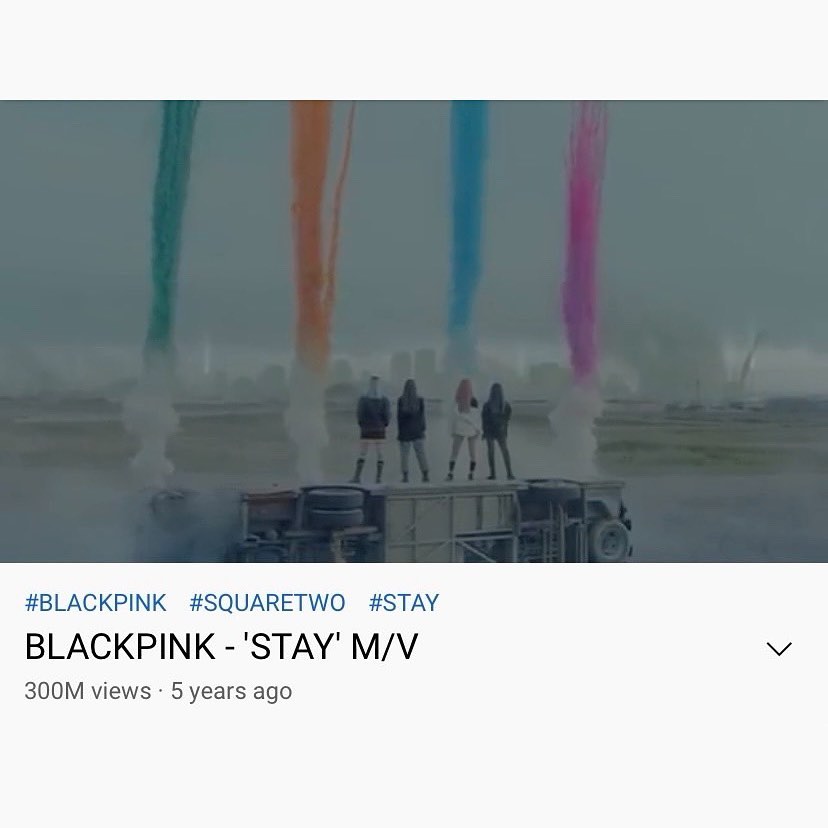828x828 pixels.
Task: Expand the video description chevron
Action: click(x=779, y=648)
